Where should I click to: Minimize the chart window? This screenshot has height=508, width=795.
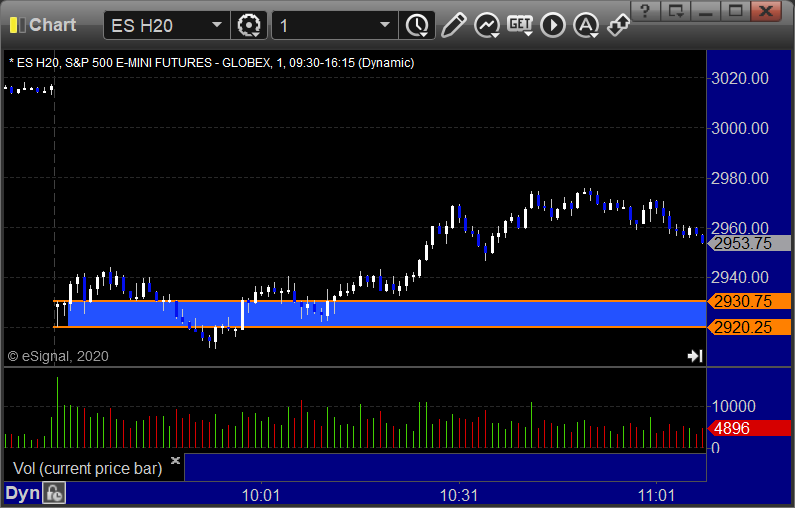click(705, 11)
